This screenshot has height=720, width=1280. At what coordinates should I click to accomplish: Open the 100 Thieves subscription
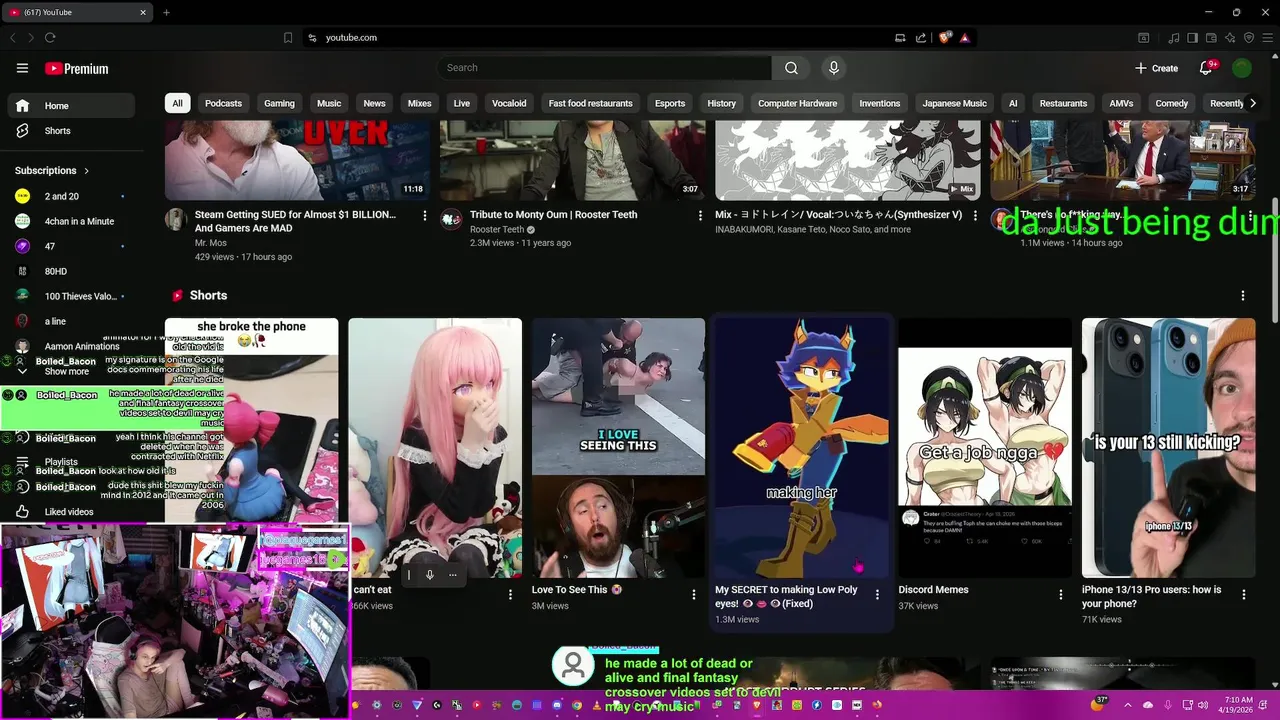(71, 296)
